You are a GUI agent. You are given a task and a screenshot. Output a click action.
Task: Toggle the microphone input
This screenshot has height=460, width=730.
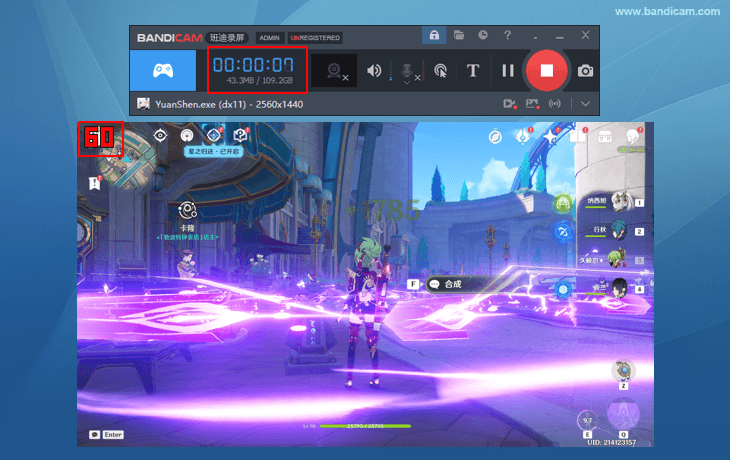pyautogui.click(x=407, y=71)
